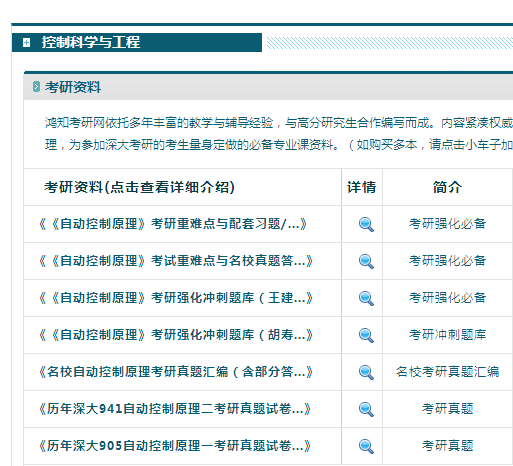Click the 简介 column header
Screen dimensions: 513x466
point(447,187)
